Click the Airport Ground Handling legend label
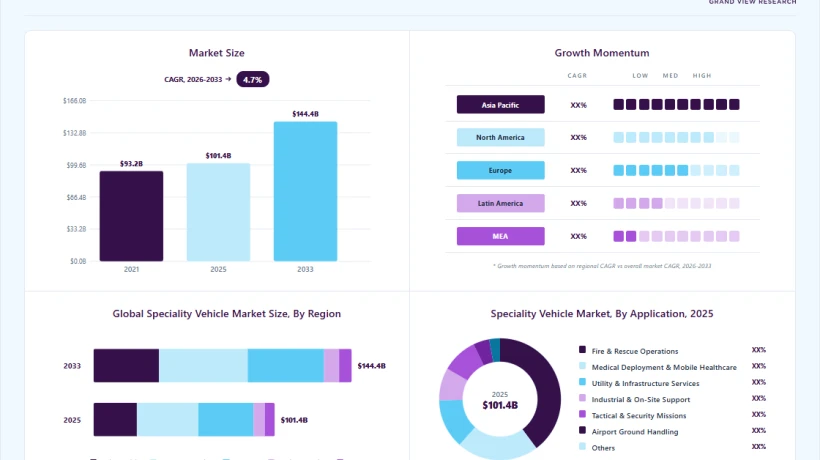Image resolution: width=820 pixels, height=460 pixels. (635, 432)
